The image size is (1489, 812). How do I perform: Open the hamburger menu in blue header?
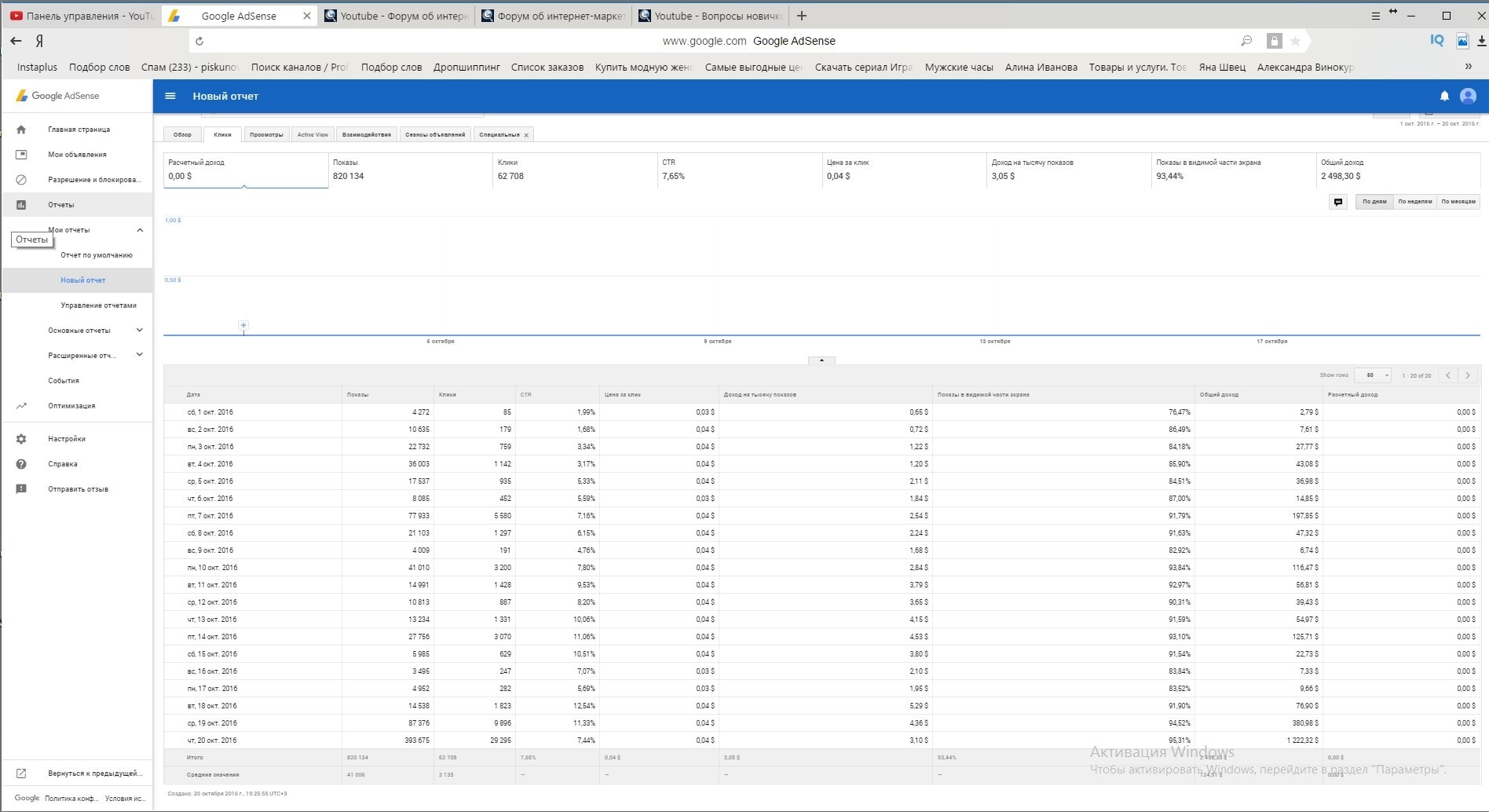pyautogui.click(x=170, y=96)
